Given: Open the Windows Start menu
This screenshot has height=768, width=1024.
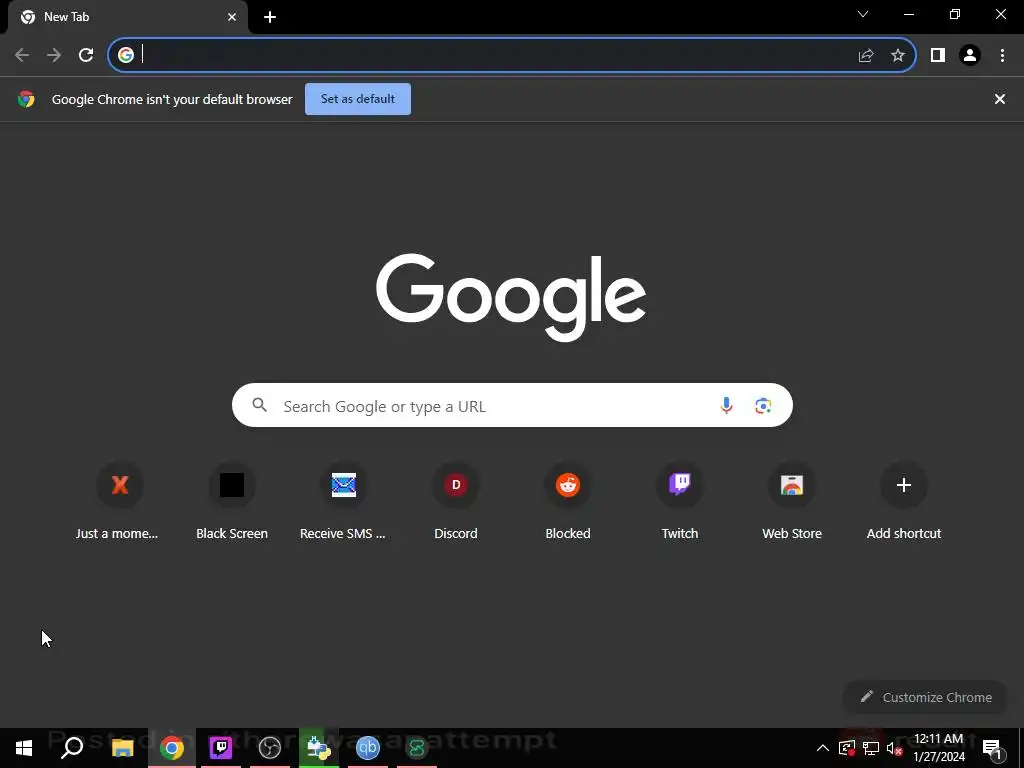Looking at the screenshot, I should pyautogui.click(x=24, y=748).
